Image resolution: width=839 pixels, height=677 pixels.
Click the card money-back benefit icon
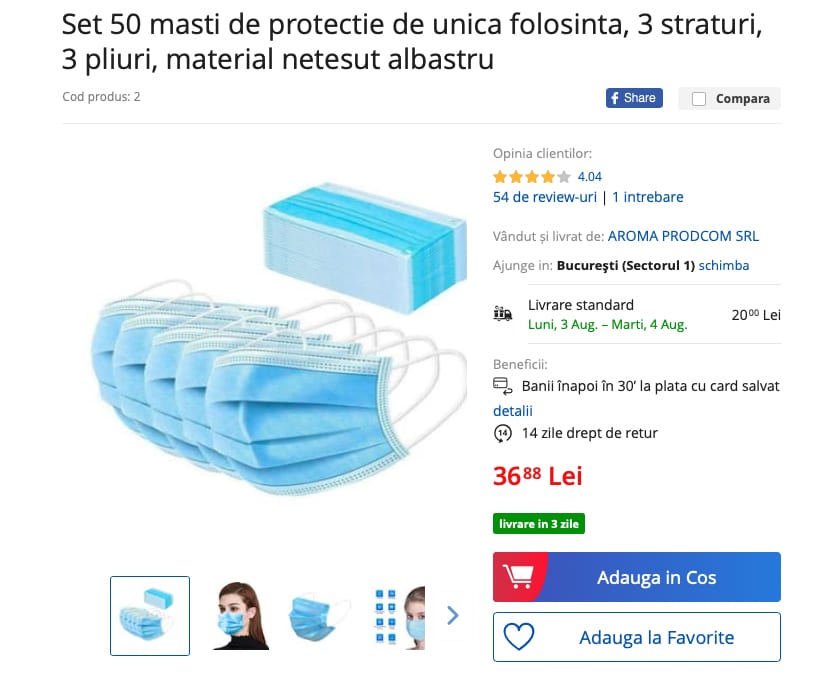503,386
